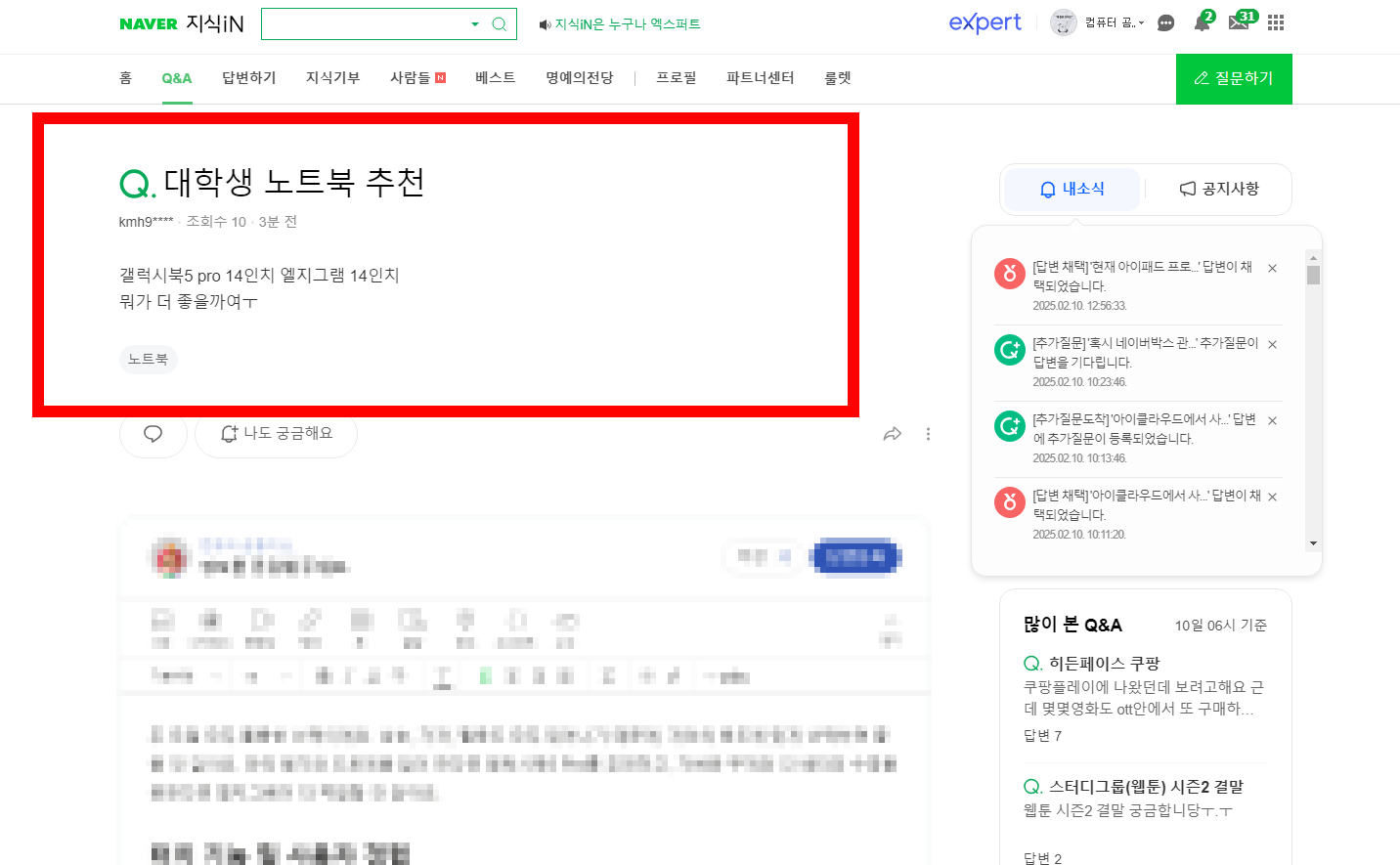Open the 프로필 menu item
This screenshot has width=1400, height=865.
(x=677, y=78)
